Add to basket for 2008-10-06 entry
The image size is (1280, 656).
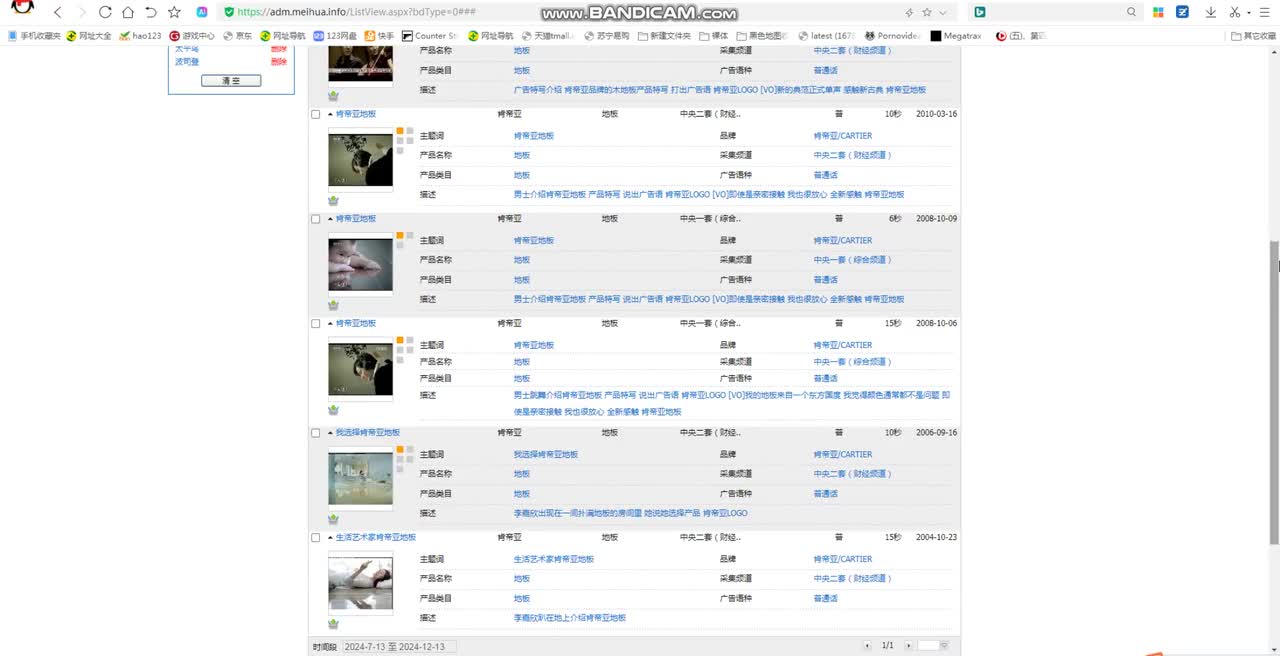(333, 410)
